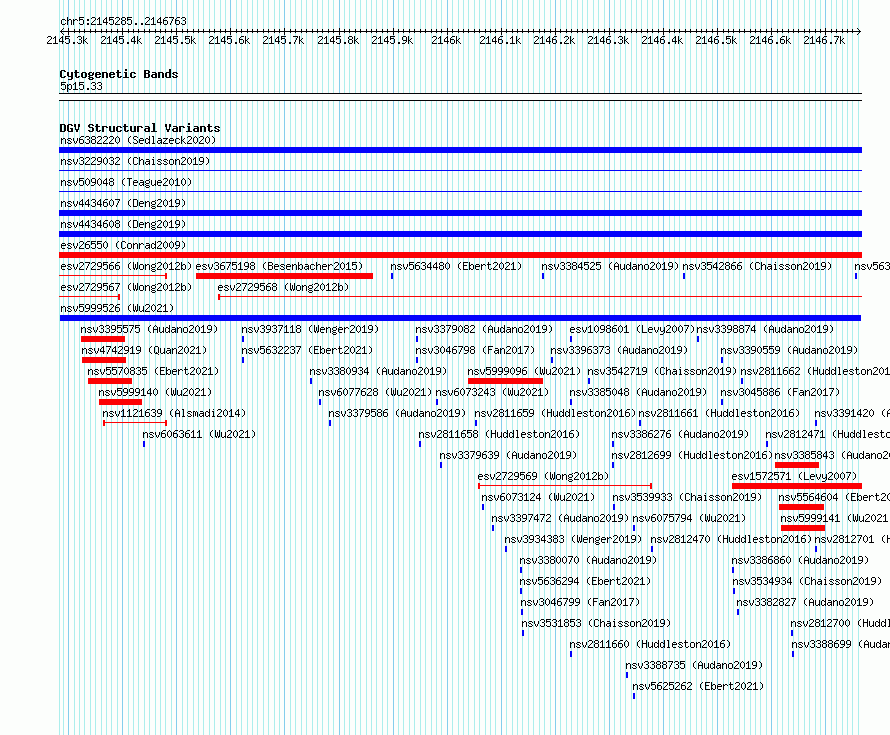
Task: Click nsv6075794 (Wu2021) label
Action: pyautogui.click(x=690, y=518)
